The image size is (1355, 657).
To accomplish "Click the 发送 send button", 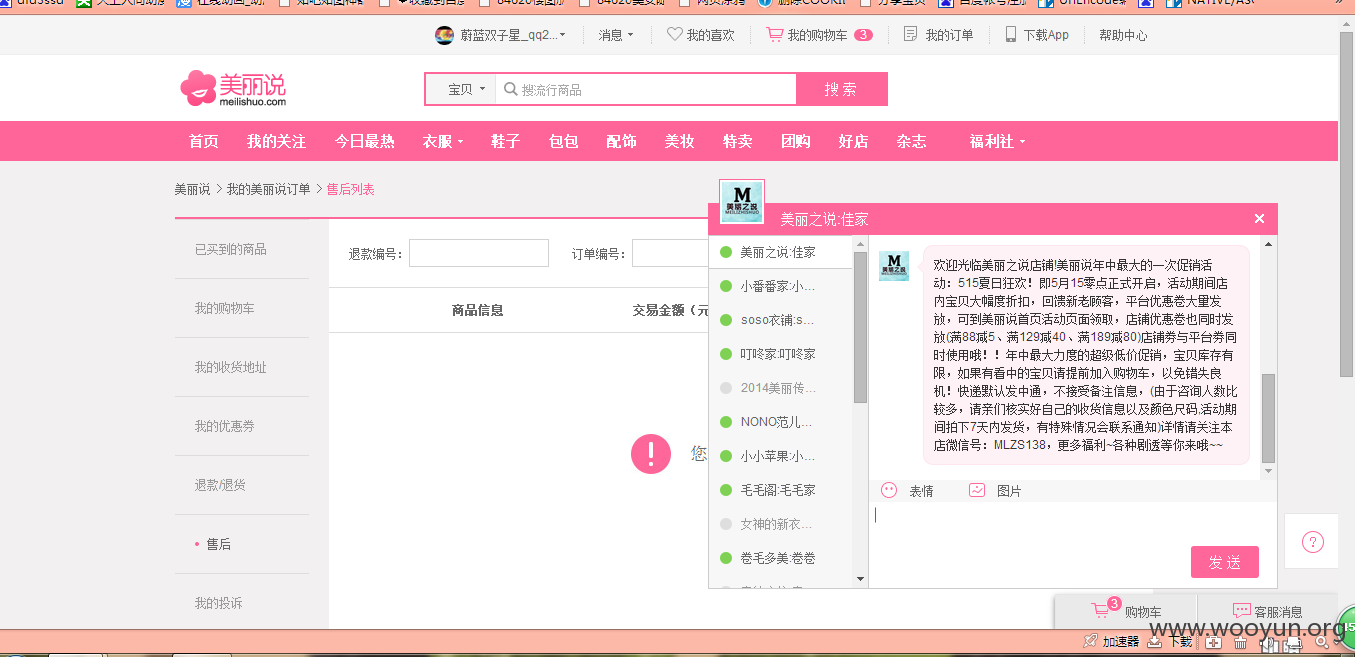I will (x=1225, y=562).
